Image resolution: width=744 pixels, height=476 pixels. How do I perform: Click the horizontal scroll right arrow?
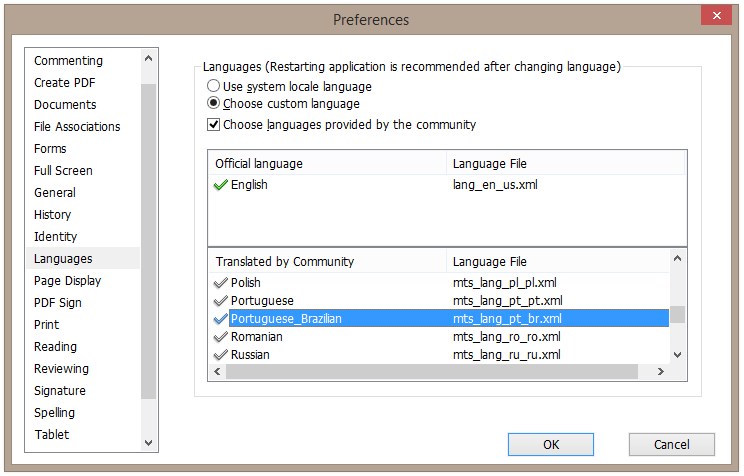click(660, 372)
